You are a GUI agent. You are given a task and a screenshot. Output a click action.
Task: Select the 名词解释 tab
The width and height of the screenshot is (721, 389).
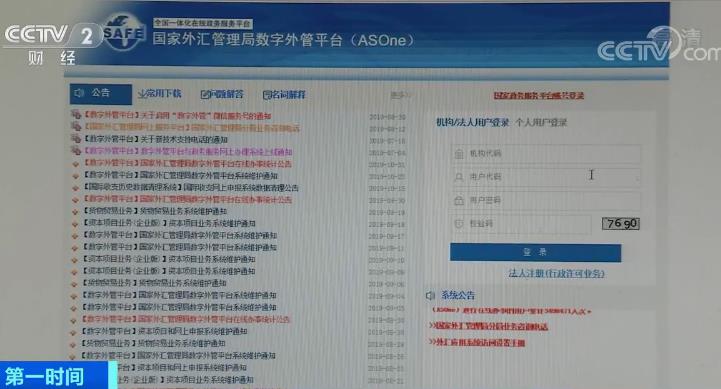pyautogui.click(x=284, y=95)
